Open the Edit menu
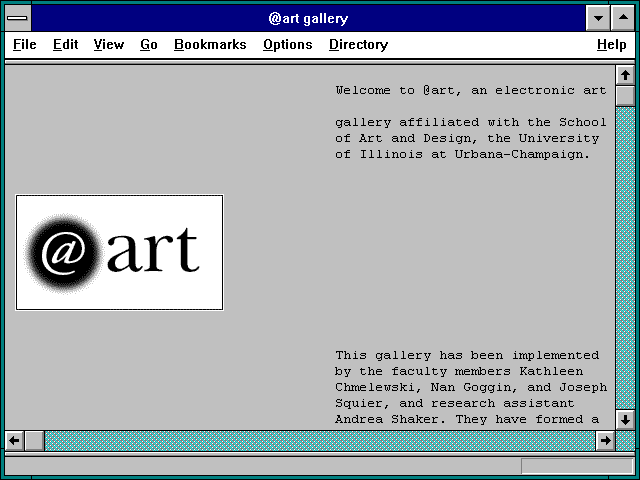The height and width of the screenshot is (480, 640). pos(65,44)
